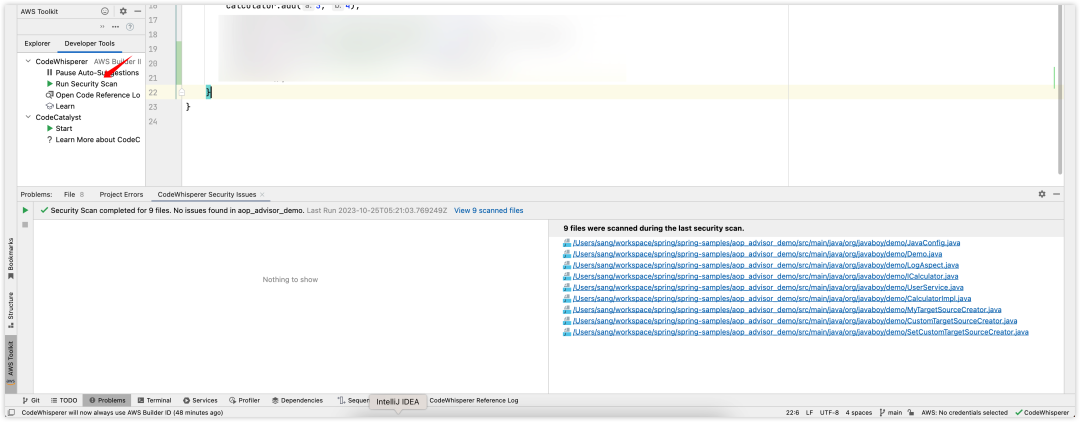The width and height of the screenshot is (1080, 422).
Task: Click cursor position 22:6 in status bar
Action: click(x=793, y=412)
